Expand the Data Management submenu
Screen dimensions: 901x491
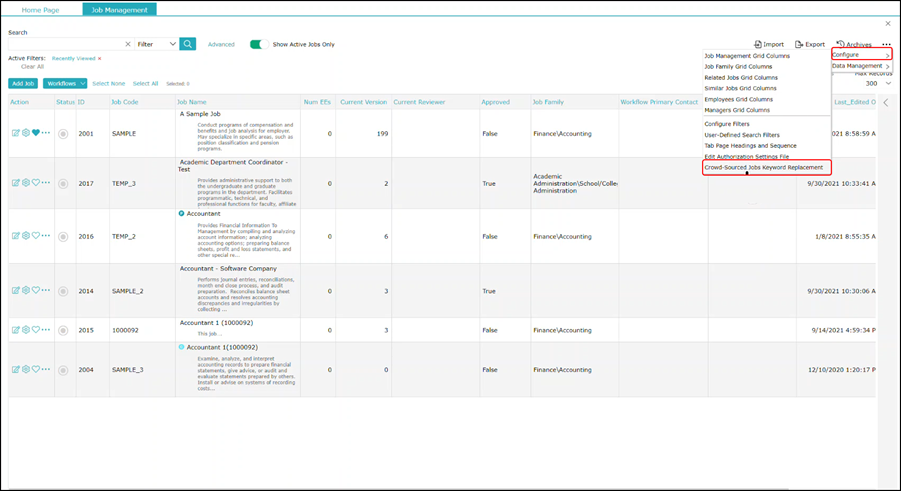861,66
